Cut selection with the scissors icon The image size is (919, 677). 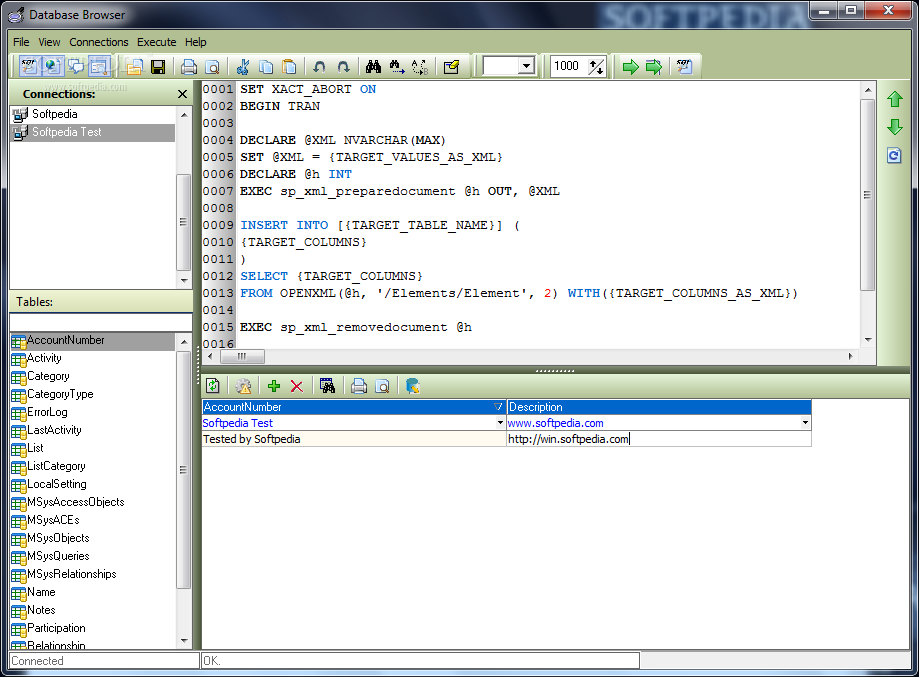pos(243,67)
